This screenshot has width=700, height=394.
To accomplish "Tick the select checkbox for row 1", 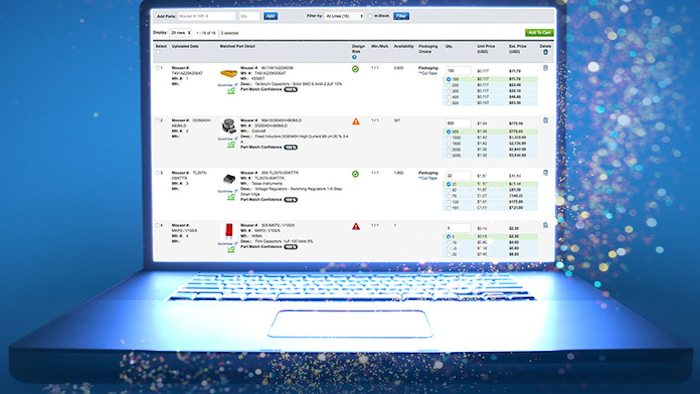I will (157, 68).
